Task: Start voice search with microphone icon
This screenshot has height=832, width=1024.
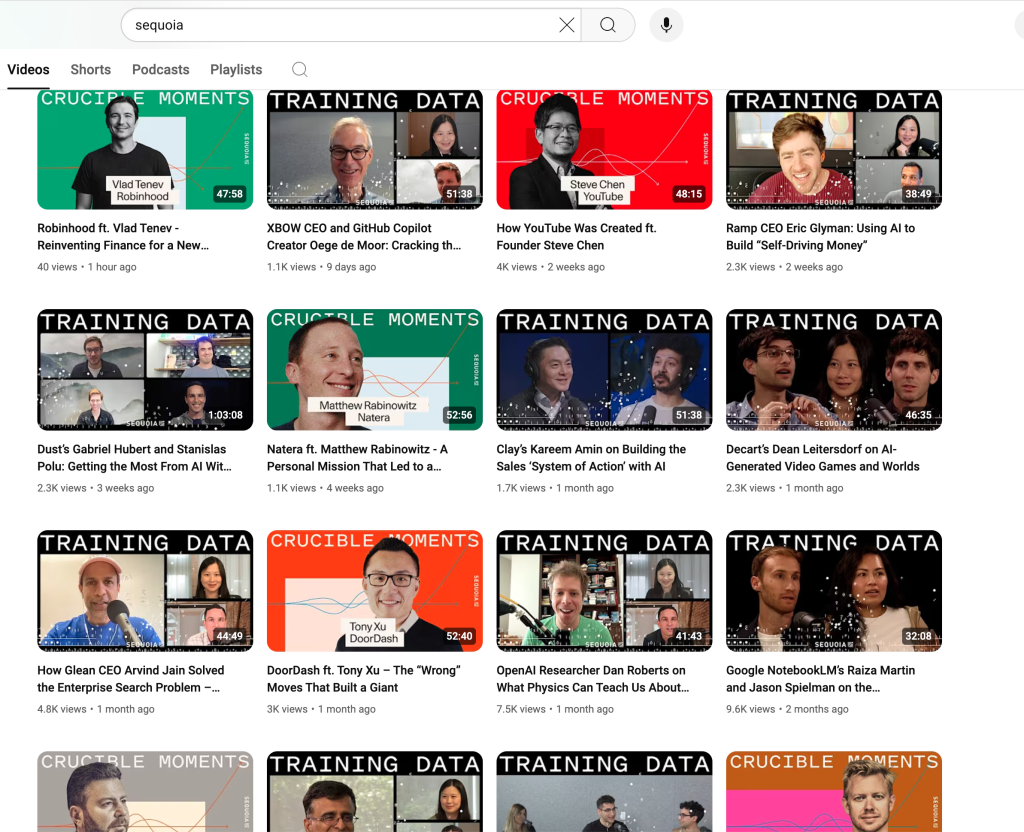Action: pyautogui.click(x=666, y=25)
